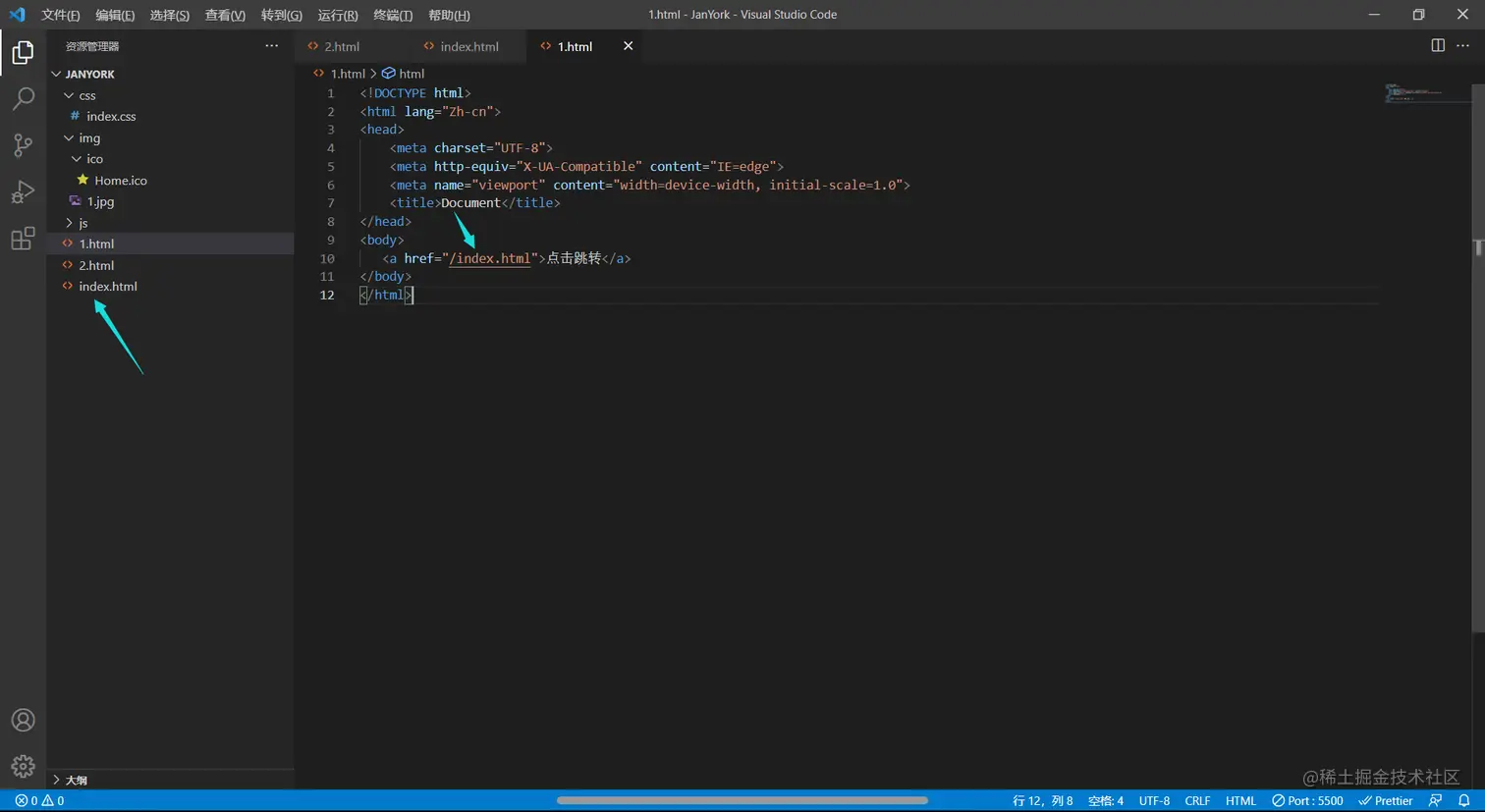Select 1.html in the explorer tree
The height and width of the screenshot is (812, 1485).
point(96,244)
